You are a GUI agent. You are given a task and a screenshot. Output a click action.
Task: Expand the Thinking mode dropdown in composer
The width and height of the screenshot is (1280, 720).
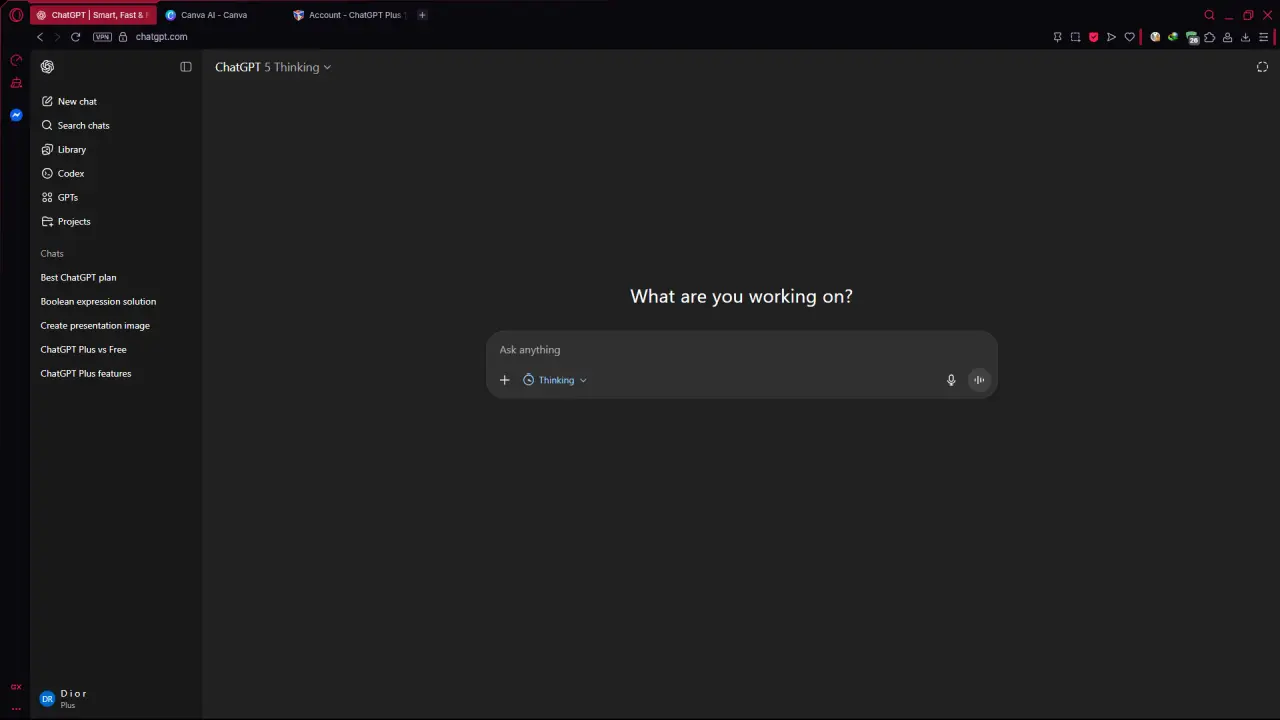tap(555, 380)
